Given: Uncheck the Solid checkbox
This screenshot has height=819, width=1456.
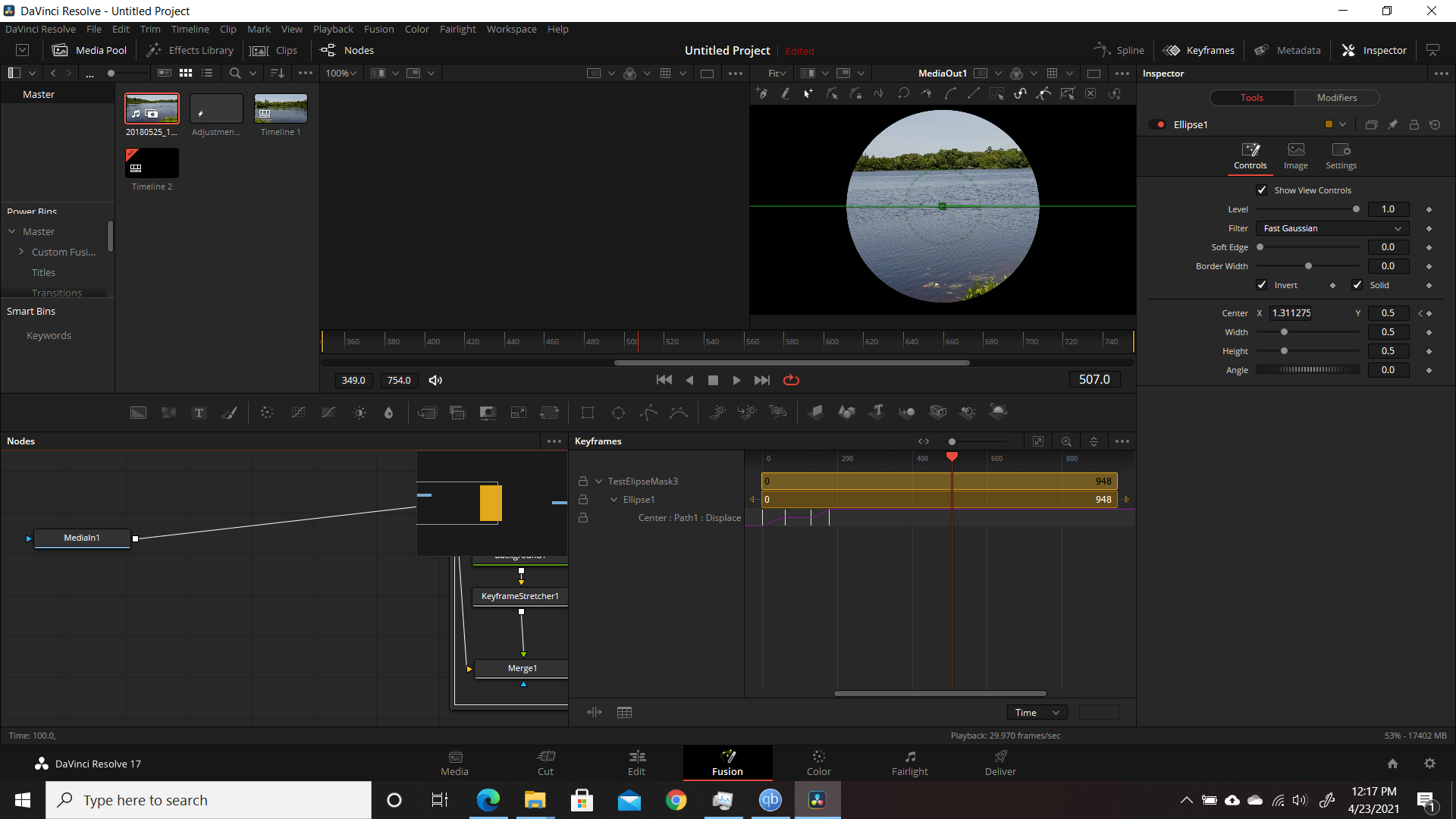Looking at the screenshot, I should (1357, 285).
